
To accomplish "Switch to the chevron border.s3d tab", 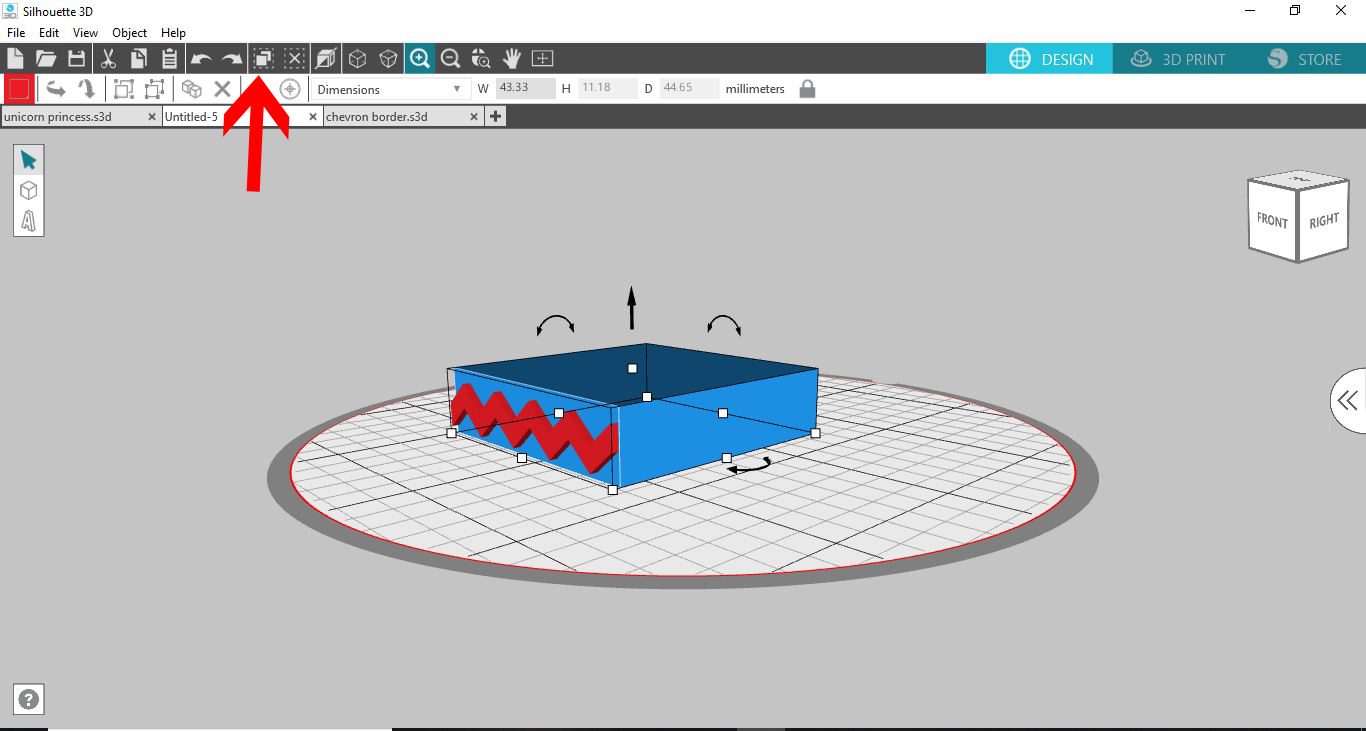I will [402, 117].
